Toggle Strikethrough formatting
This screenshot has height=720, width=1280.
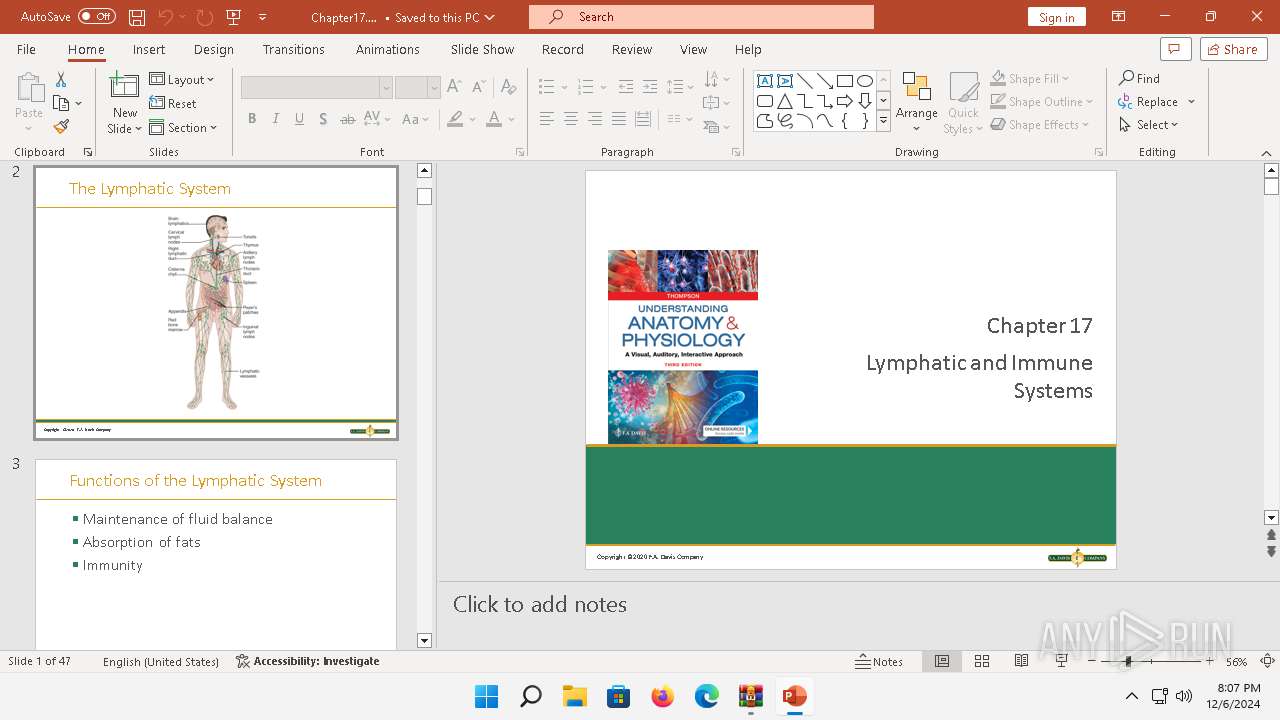347,119
